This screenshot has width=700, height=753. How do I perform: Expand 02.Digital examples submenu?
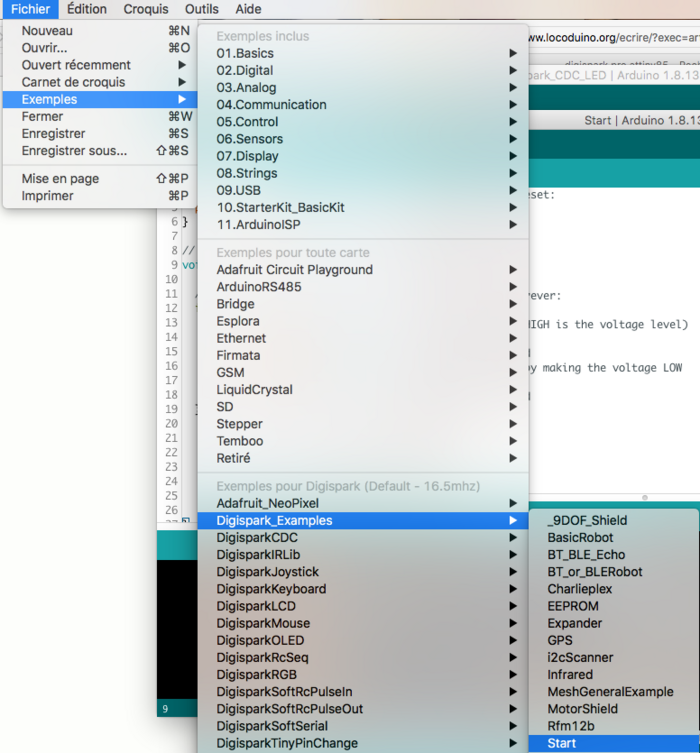363,71
